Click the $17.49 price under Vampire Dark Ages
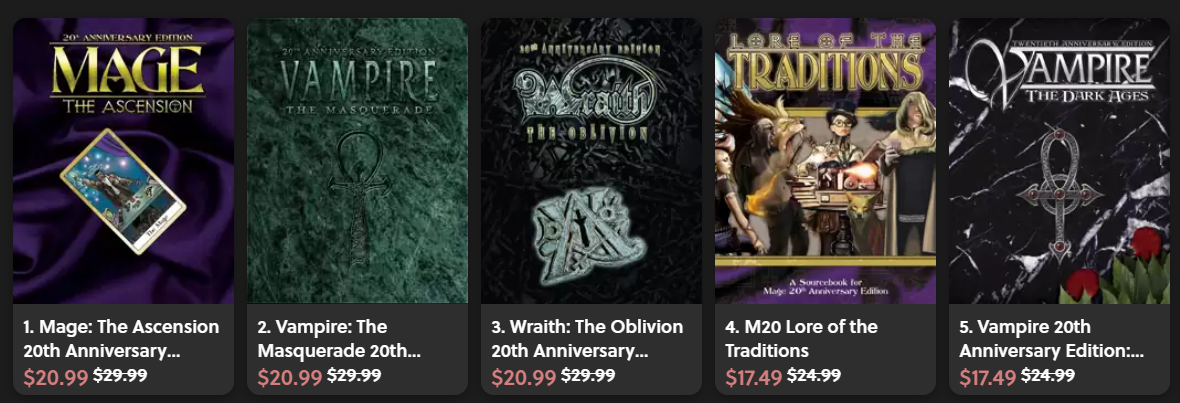 988,377
